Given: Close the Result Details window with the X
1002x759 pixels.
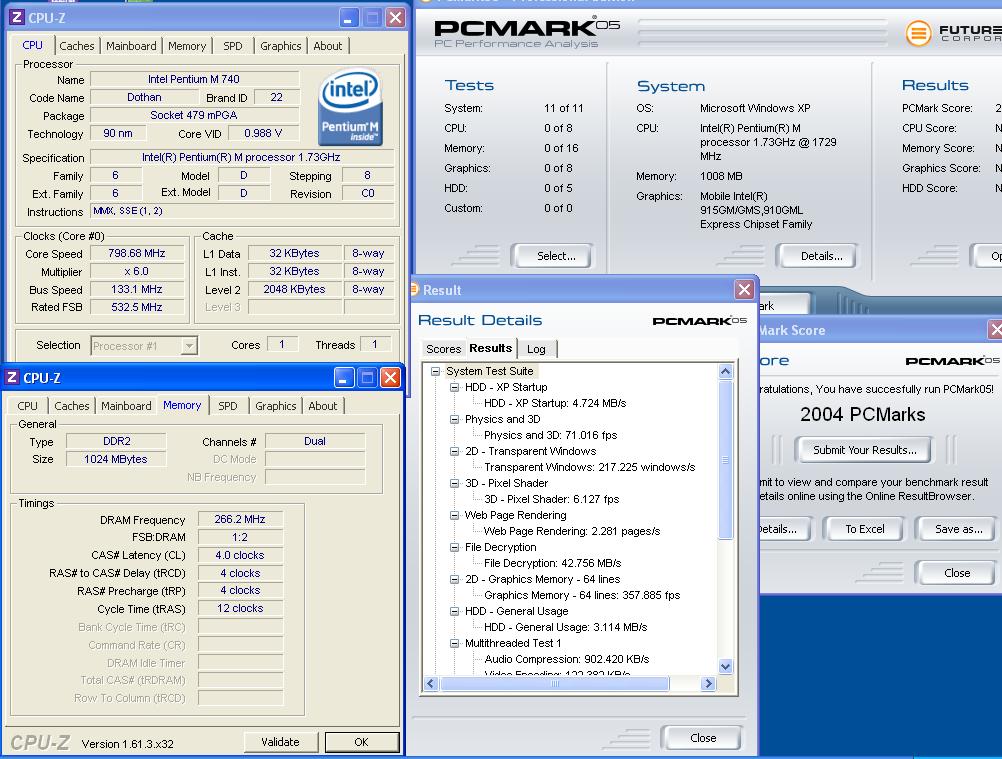Looking at the screenshot, I should [x=744, y=289].
